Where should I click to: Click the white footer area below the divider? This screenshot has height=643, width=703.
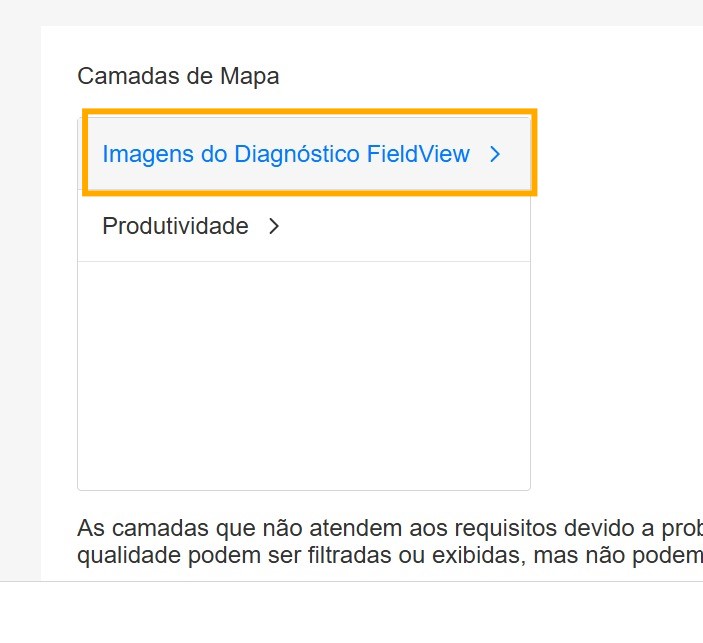[350, 612]
